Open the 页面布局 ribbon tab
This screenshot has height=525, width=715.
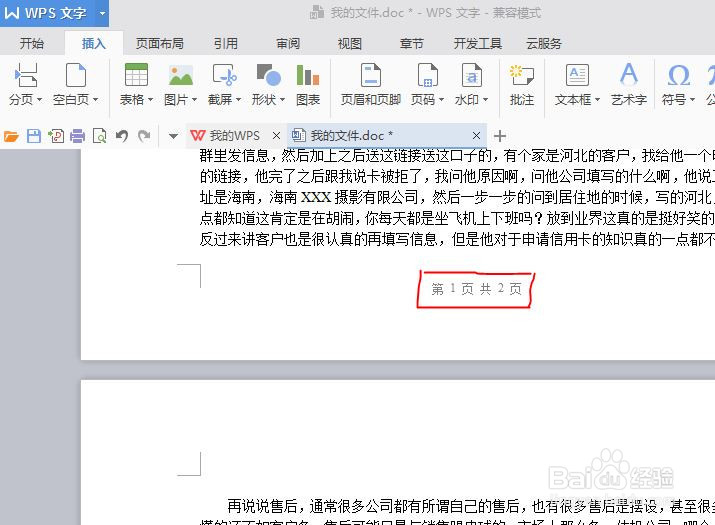coord(160,43)
